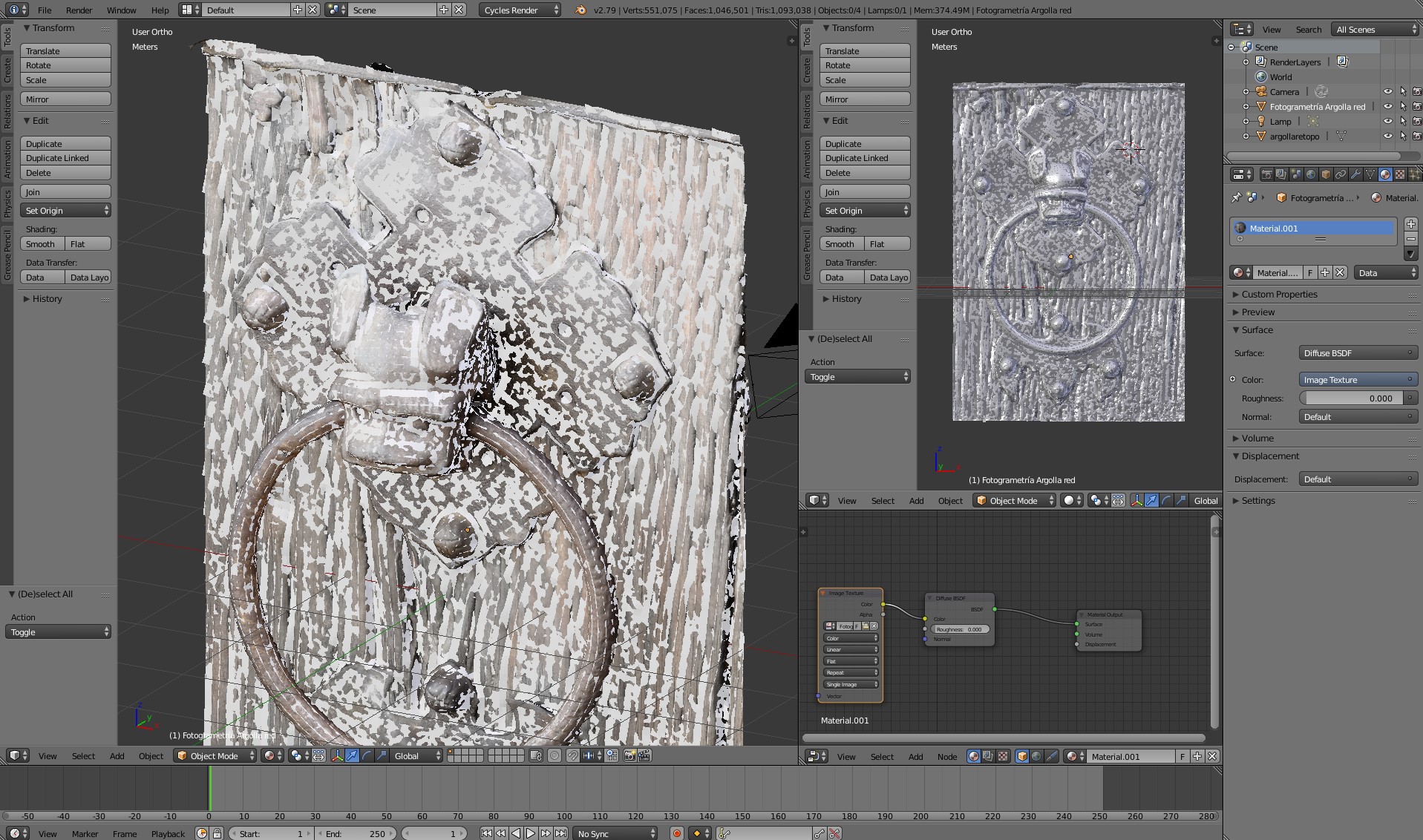The height and width of the screenshot is (840, 1423).
Task: Select the rotate manipulator icon
Action: [367, 756]
